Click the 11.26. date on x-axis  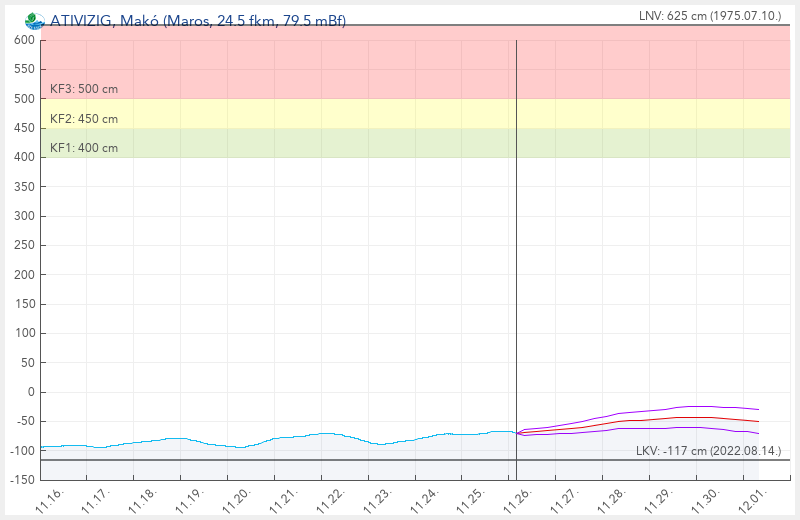pos(521,497)
